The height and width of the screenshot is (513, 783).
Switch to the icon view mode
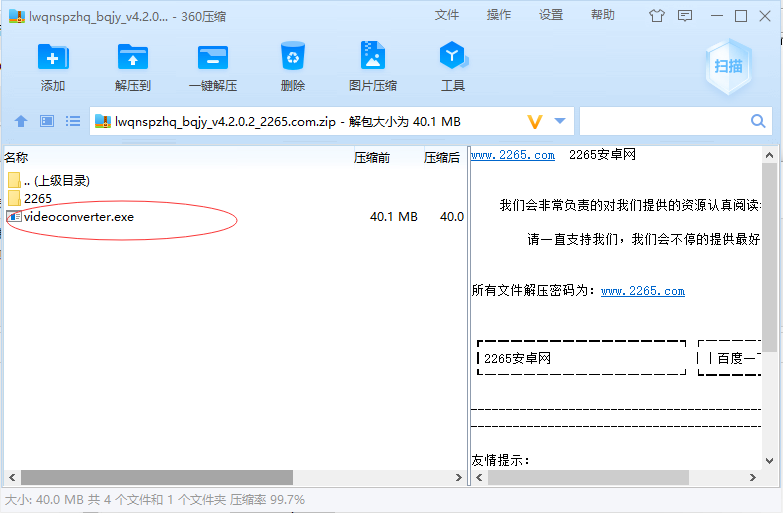[x=47, y=121]
